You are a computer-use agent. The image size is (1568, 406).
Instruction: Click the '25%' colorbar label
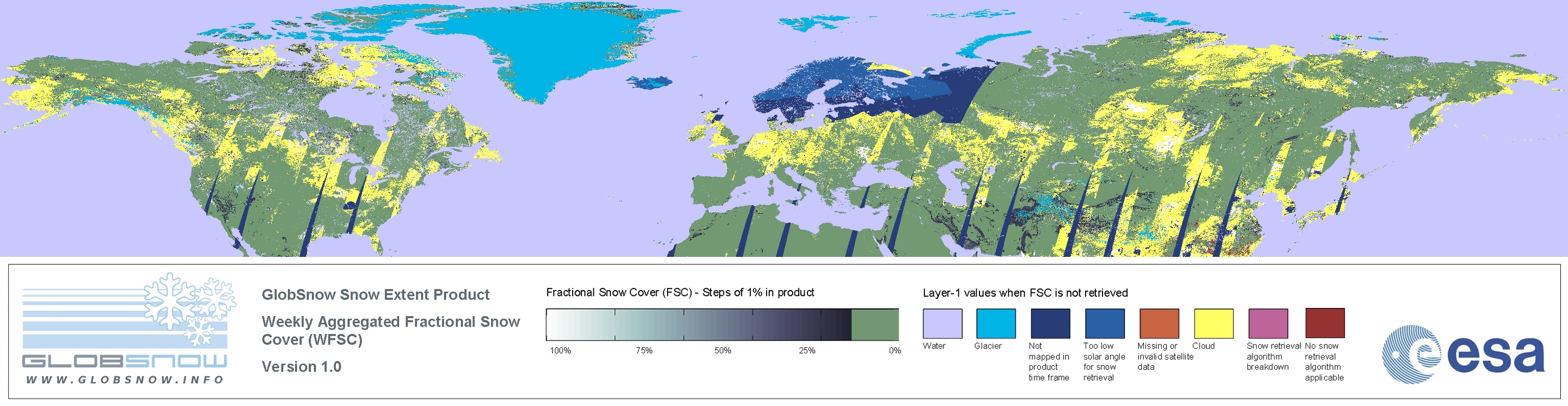coord(807,350)
